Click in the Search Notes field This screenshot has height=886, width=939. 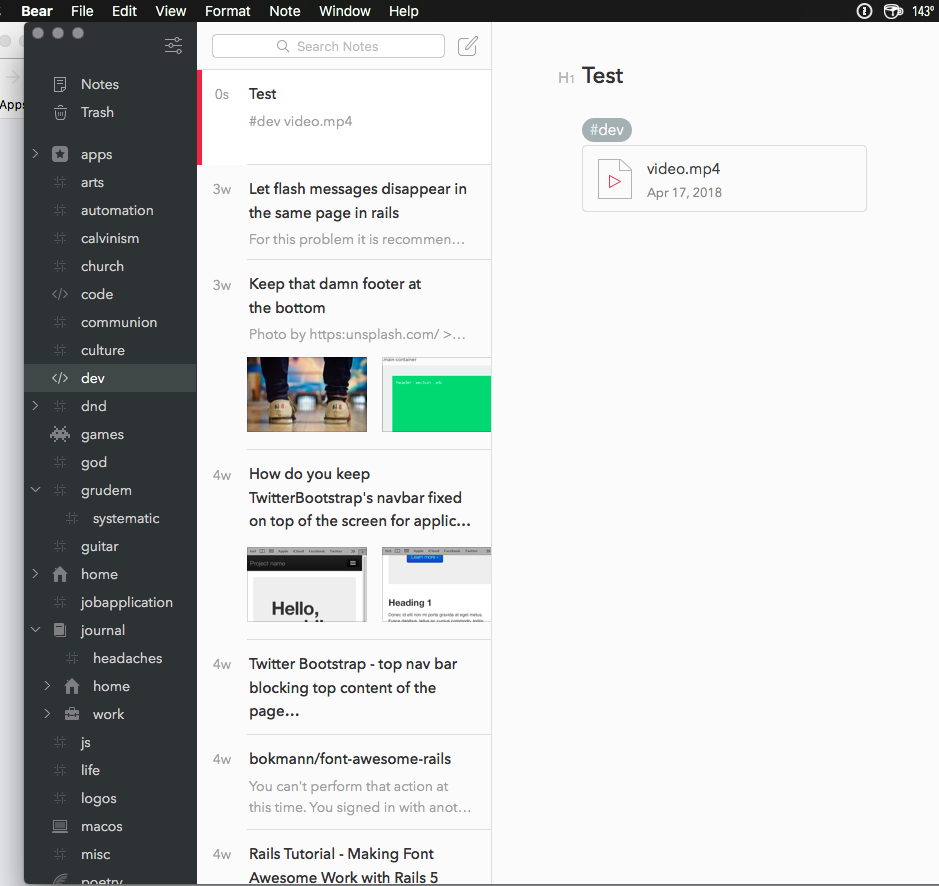click(x=328, y=46)
